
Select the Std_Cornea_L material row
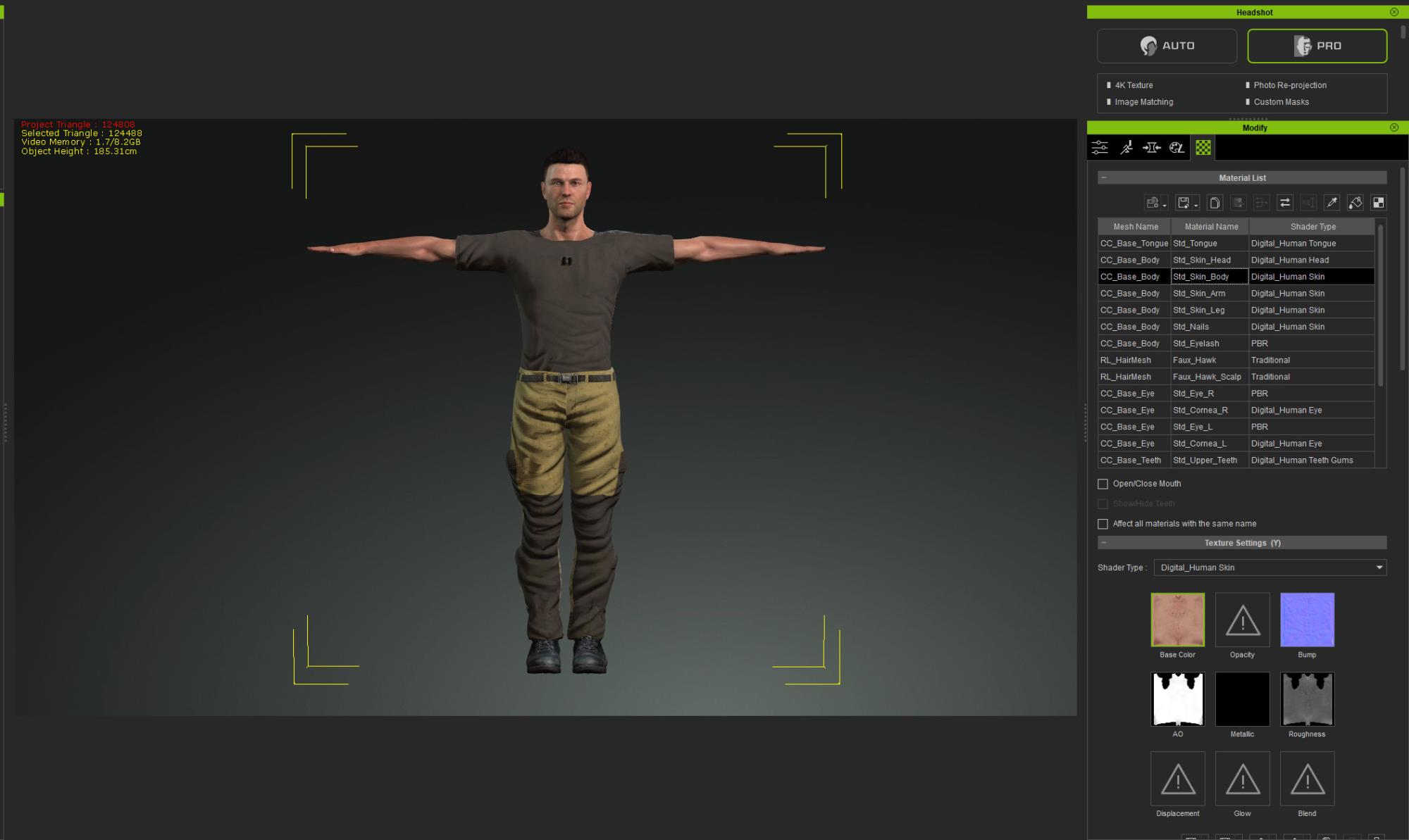pos(1236,444)
